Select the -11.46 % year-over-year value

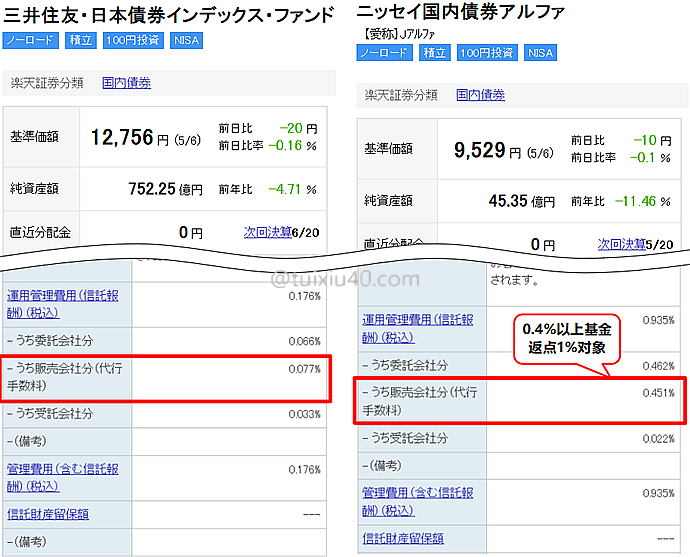(642, 202)
